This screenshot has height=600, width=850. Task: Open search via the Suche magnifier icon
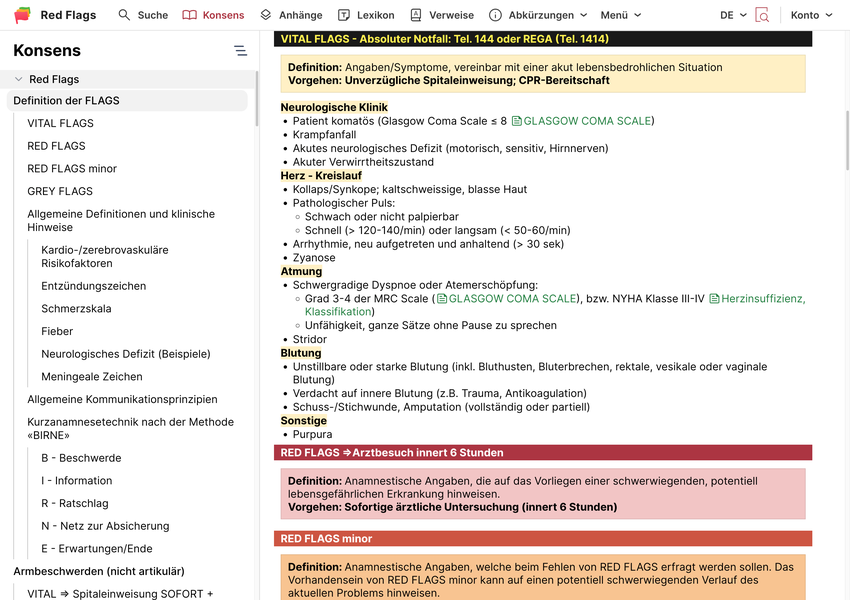click(x=125, y=15)
